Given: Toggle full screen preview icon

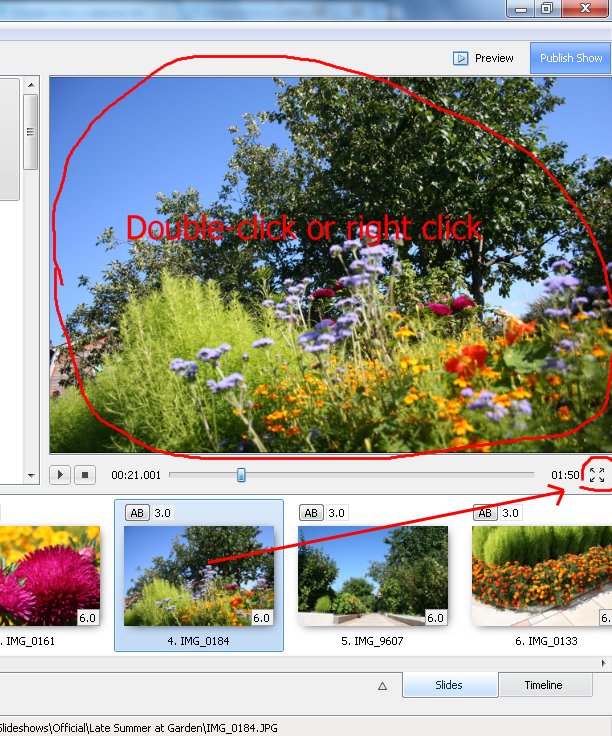Looking at the screenshot, I should point(597,475).
